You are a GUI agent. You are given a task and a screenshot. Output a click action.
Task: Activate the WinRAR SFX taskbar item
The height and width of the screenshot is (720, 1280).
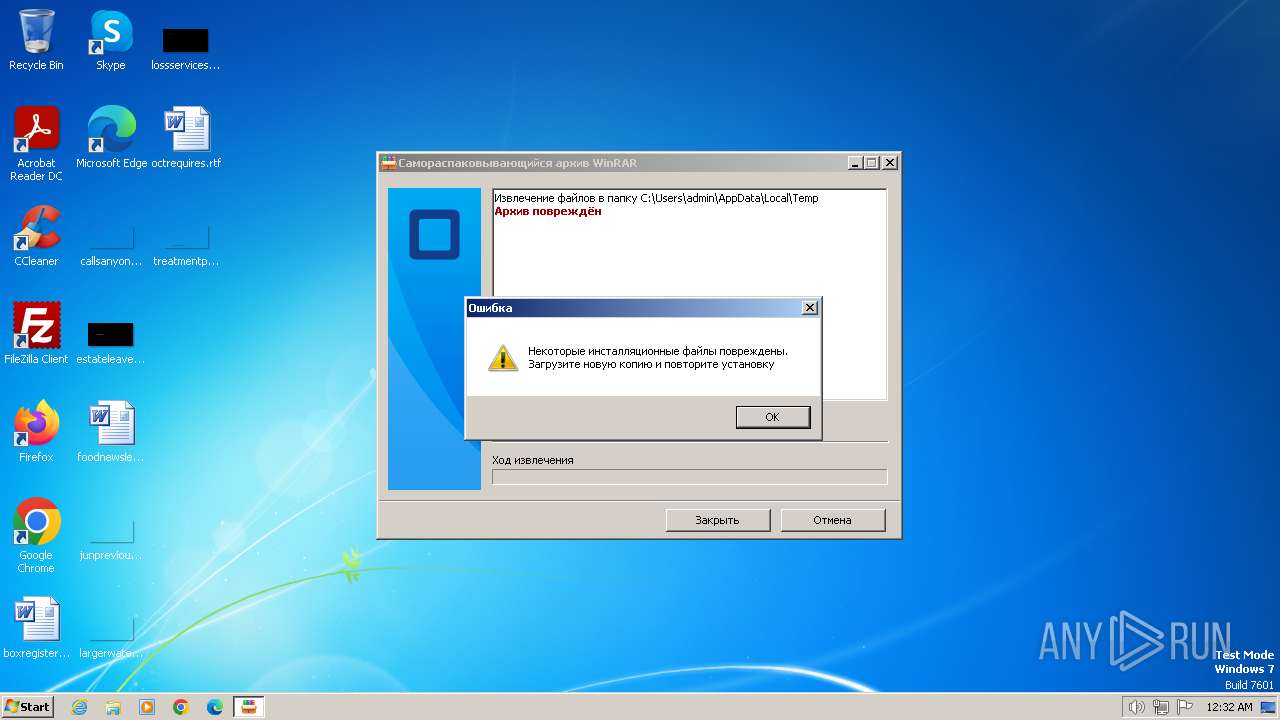[249, 707]
